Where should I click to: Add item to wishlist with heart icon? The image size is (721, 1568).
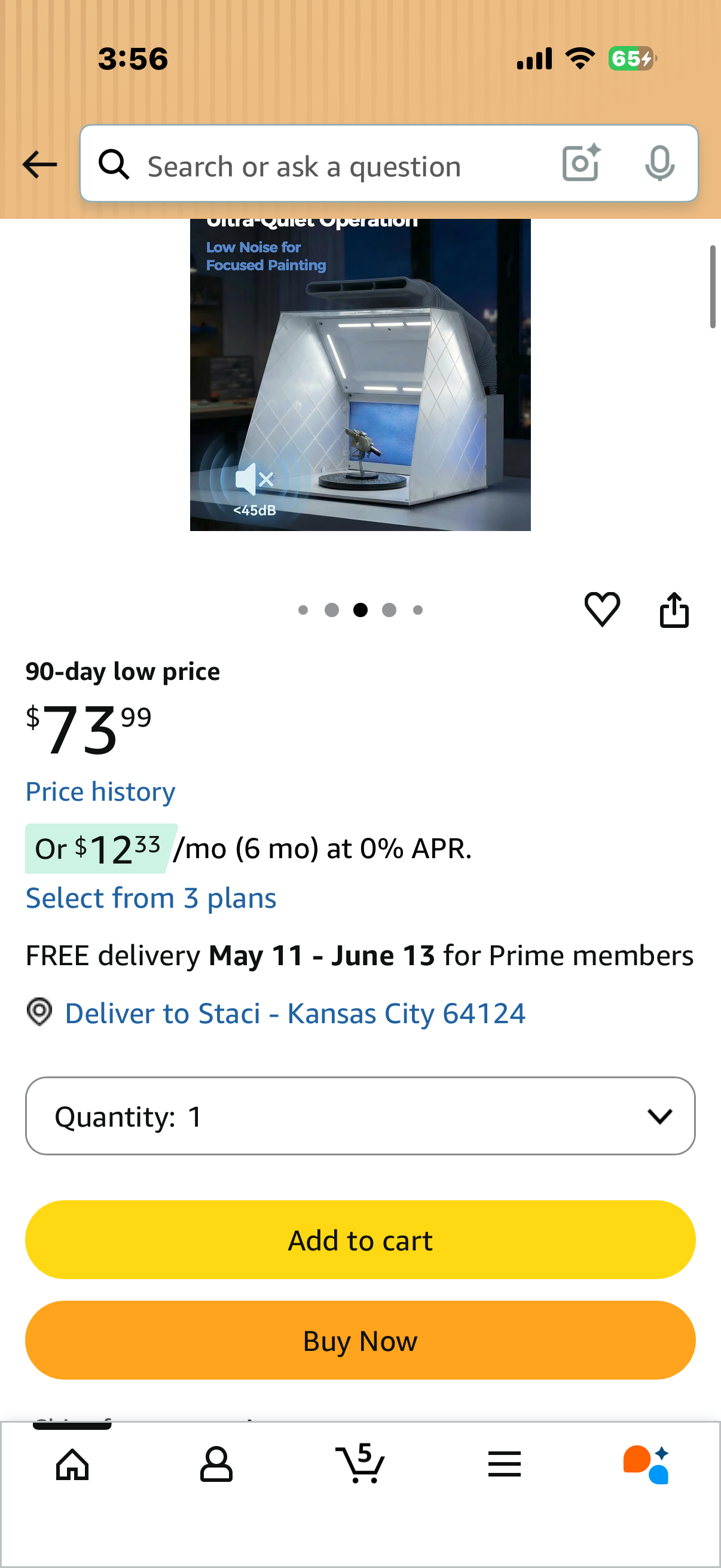coord(602,609)
